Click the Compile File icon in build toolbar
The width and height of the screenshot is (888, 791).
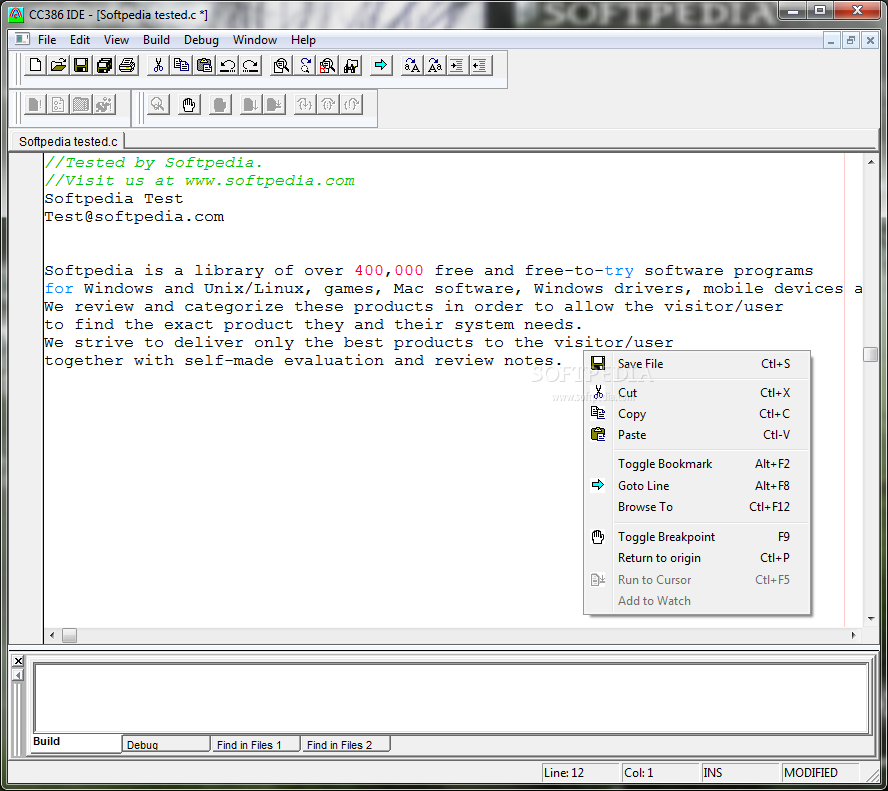point(35,105)
